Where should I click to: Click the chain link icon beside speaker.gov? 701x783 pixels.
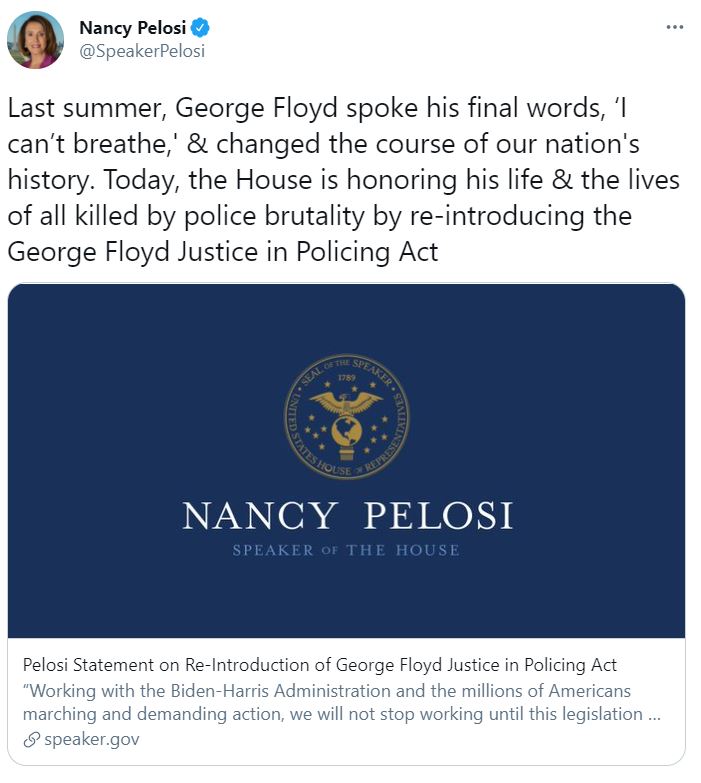click(x=30, y=740)
